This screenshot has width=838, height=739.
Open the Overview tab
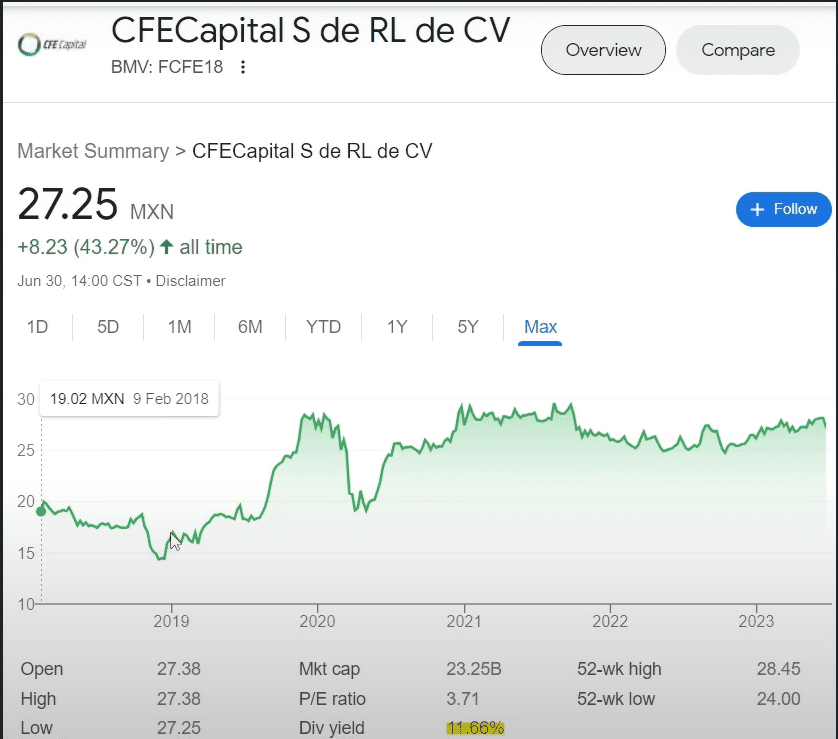603,50
